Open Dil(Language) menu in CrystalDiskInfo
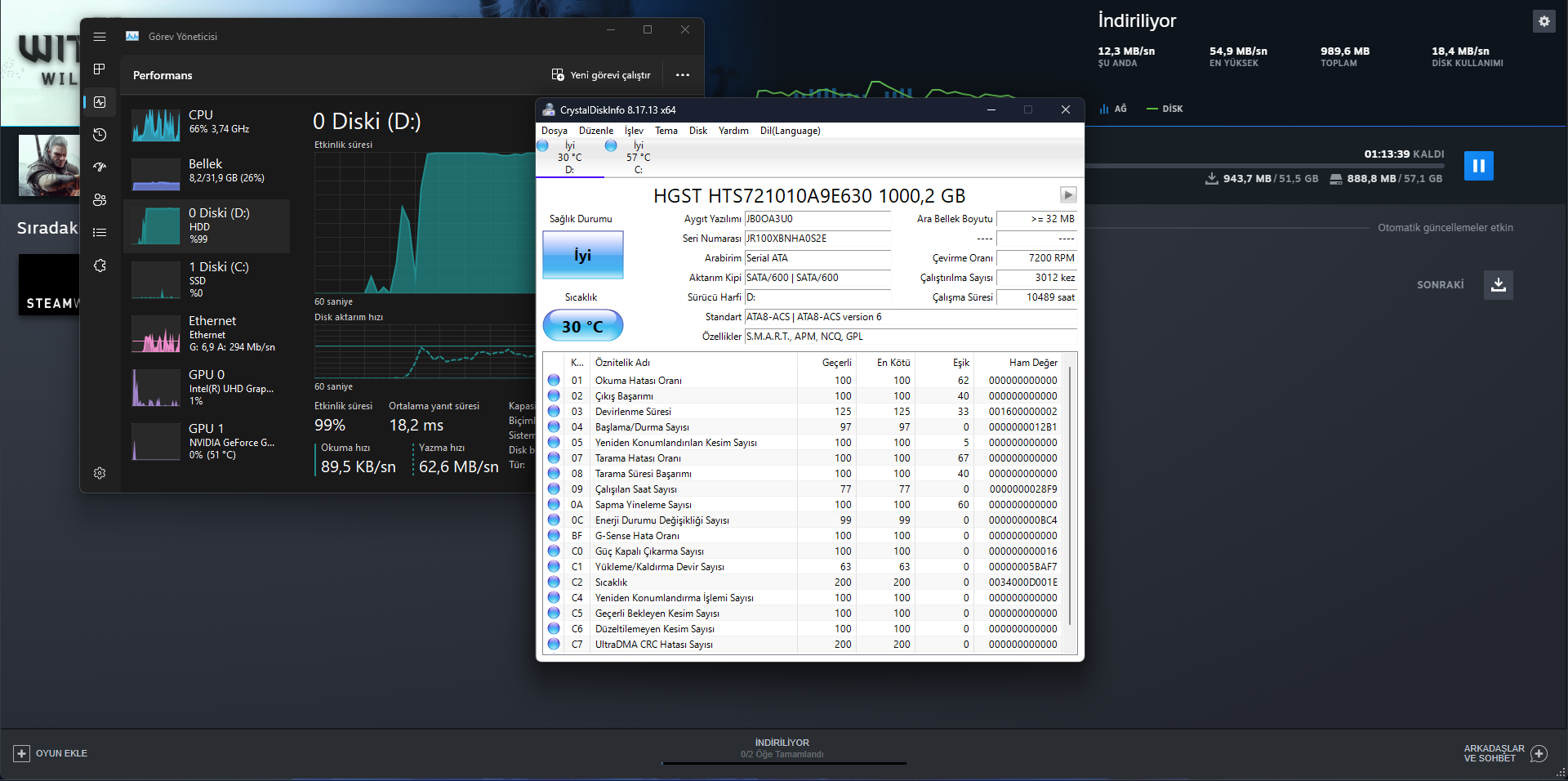This screenshot has height=781, width=1568. point(791,131)
